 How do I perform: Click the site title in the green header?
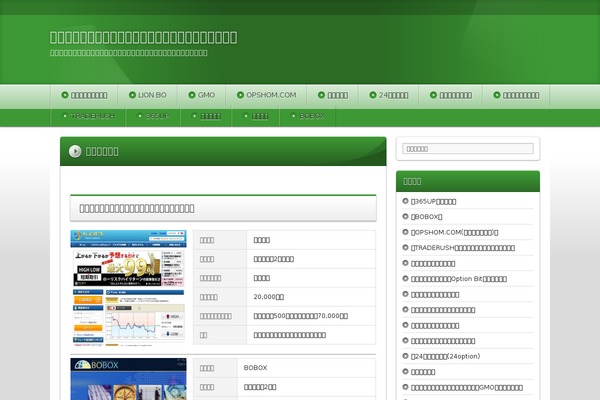pyautogui.click(x=143, y=38)
